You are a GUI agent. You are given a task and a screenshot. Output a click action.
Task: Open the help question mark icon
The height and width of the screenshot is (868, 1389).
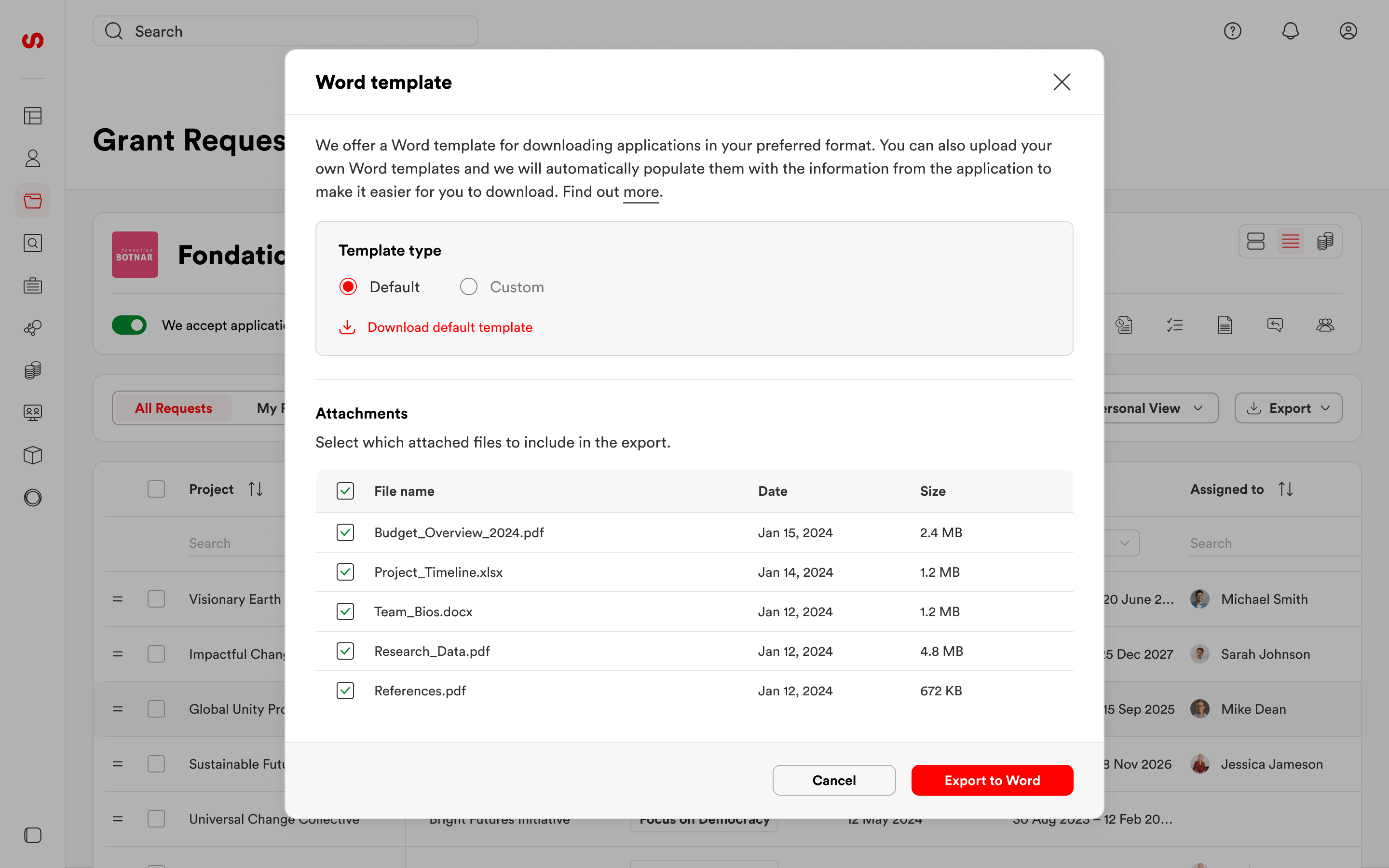[x=1232, y=31]
